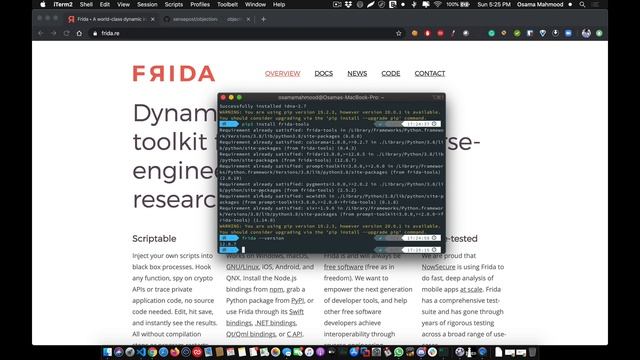This screenshot has height=360, width=640.
Task: Click the browser forward arrow
Action: 53,33
